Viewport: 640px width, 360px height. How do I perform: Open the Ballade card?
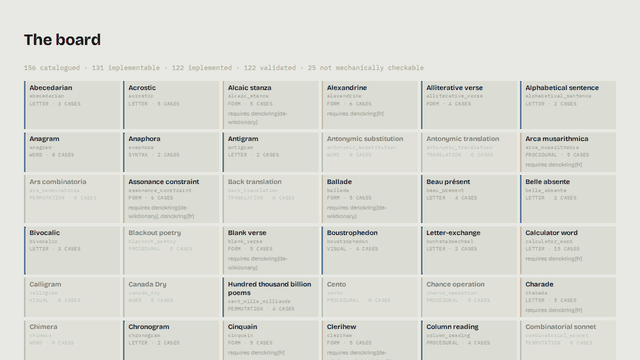click(x=370, y=199)
